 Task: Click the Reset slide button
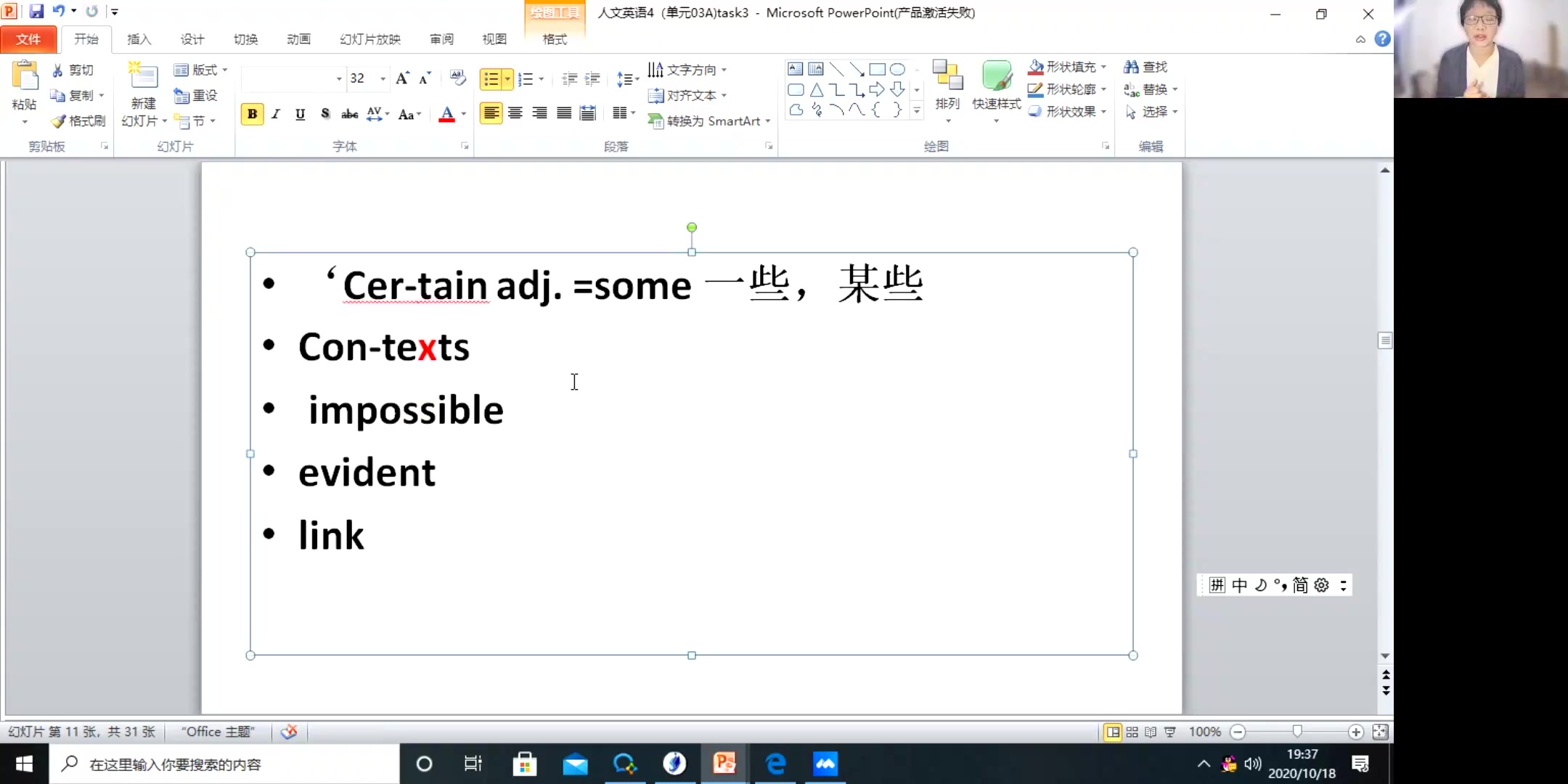pyautogui.click(x=196, y=95)
